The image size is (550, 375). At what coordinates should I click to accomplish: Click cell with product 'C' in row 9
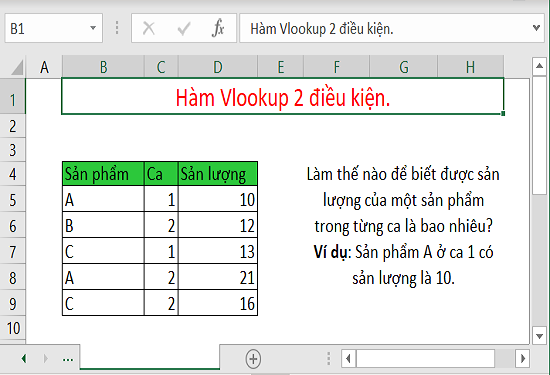click(103, 303)
